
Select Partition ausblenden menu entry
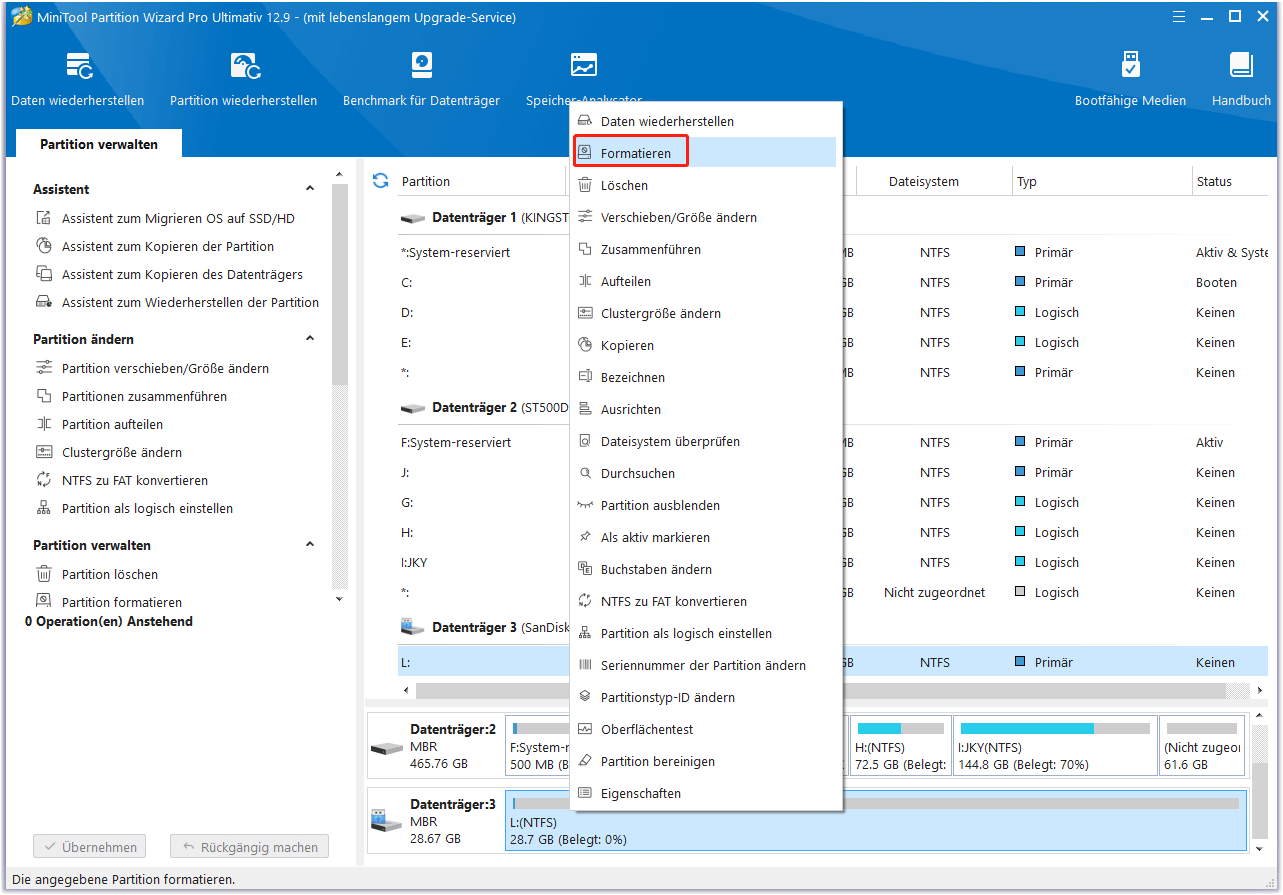pos(704,505)
